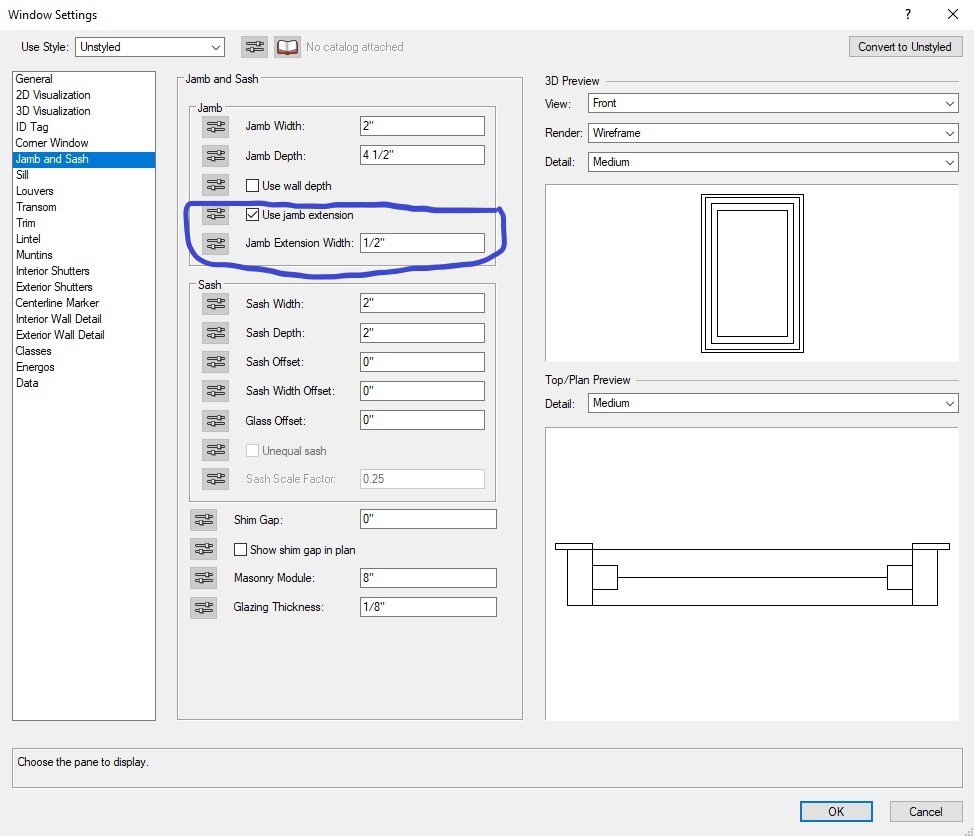The image size is (974, 836).
Task: Click the Jamb Extension Width field
Action: tap(422, 243)
